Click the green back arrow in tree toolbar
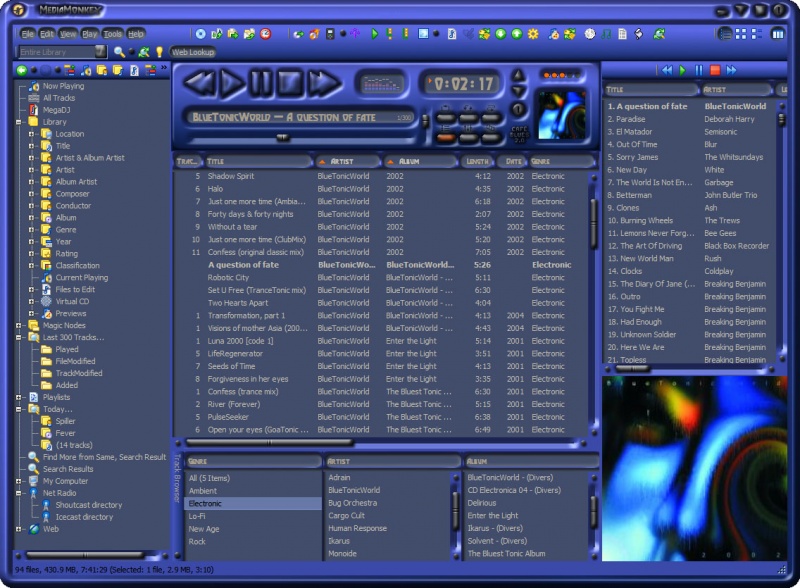800x588 pixels. click(x=21, y=70)
